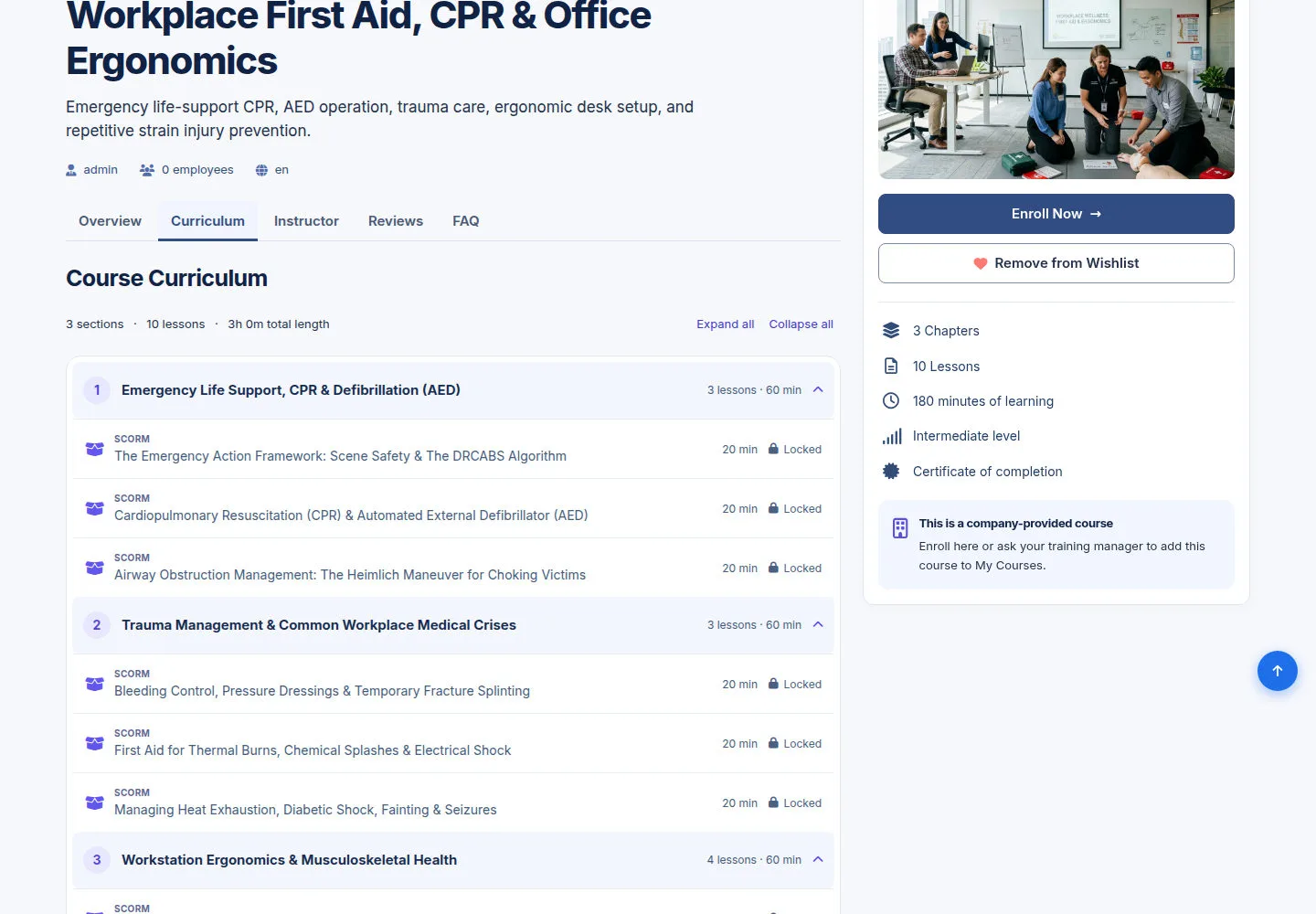This screenshot has height=914, width=1316.
Task: Click the Expand all link
Action: pos(726,324)
